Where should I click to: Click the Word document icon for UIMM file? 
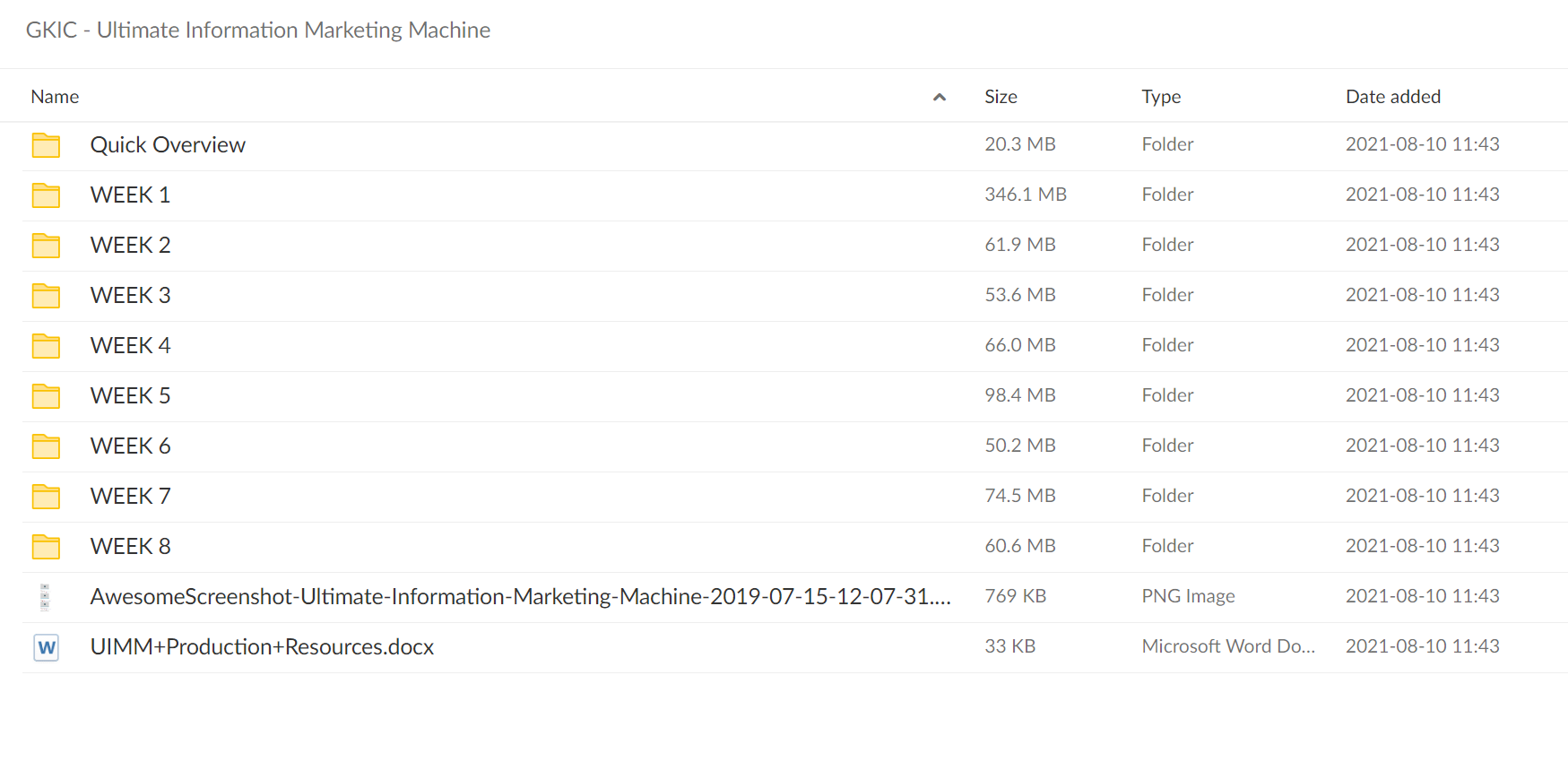(46, 647)
